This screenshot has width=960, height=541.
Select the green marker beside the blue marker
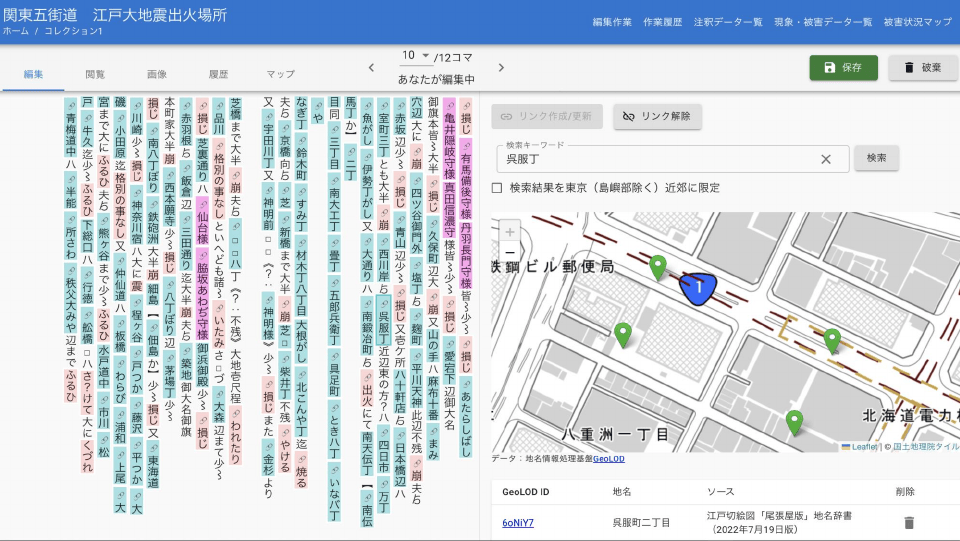pyautogui.click(x=658, y=267)
